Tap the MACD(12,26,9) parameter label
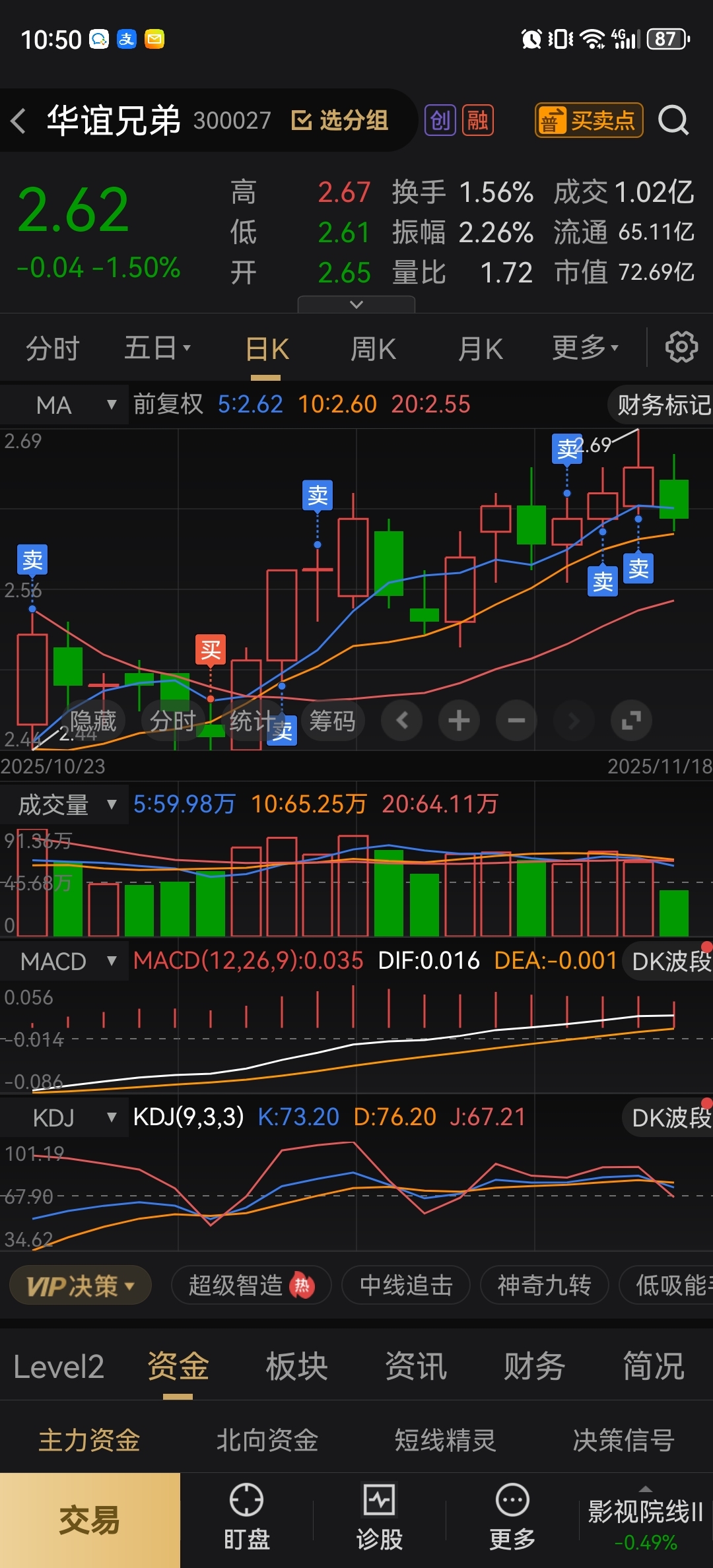The width and height of the screenshot is (713, 1568). (x=248, y=960)
